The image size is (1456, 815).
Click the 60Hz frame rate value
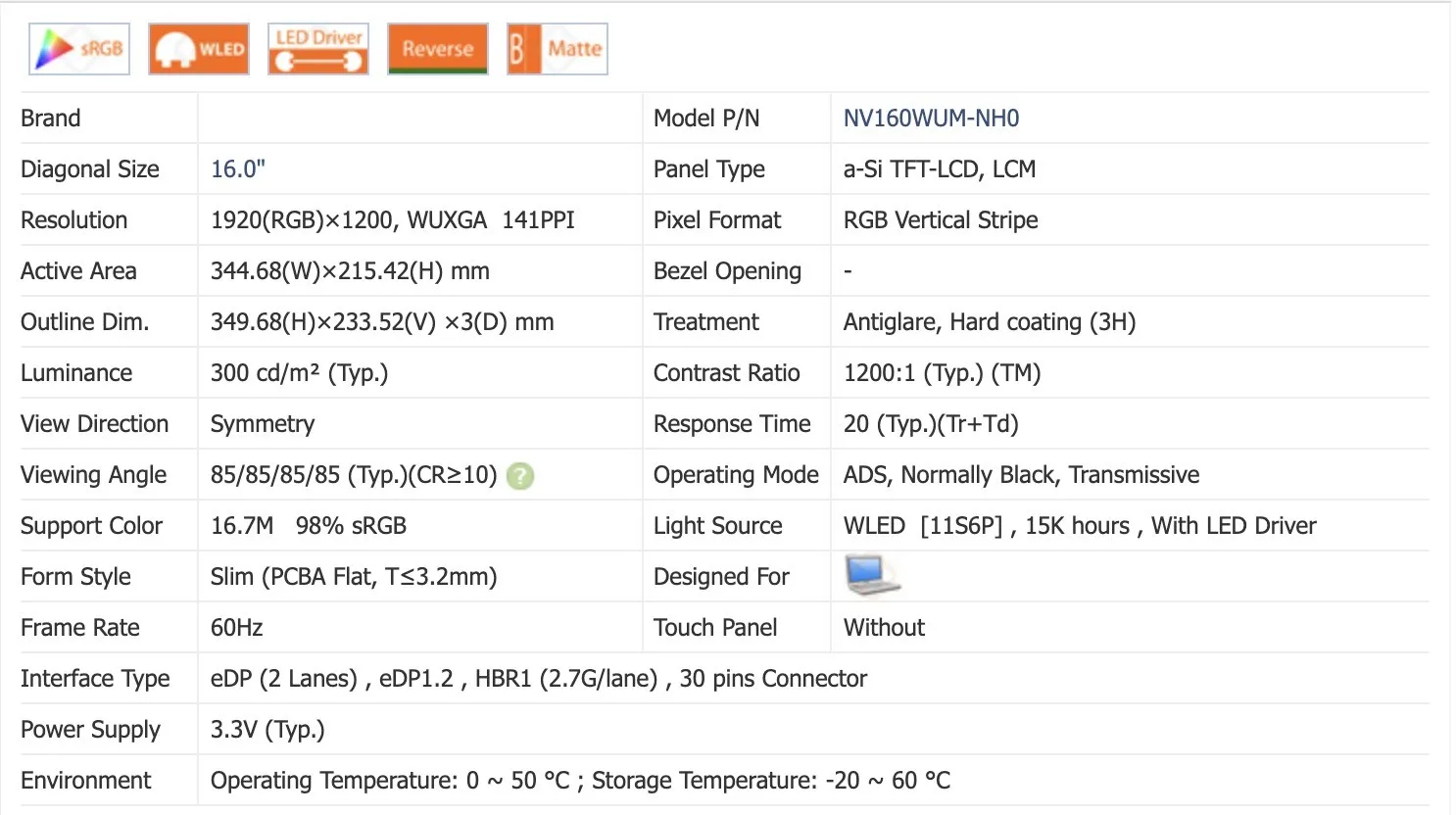[237, 628]
